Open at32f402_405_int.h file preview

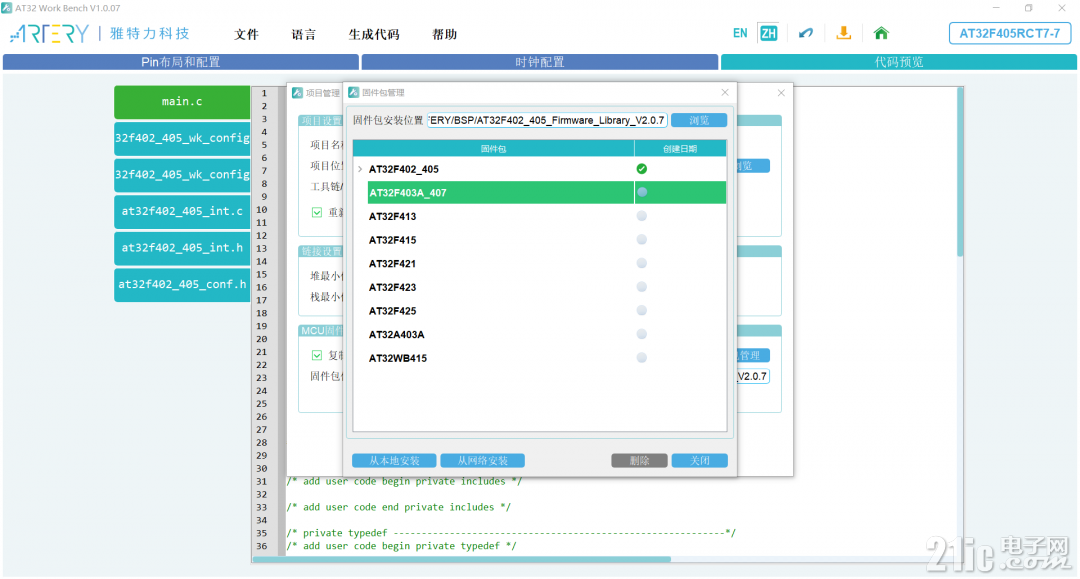(x=182, y=248)
